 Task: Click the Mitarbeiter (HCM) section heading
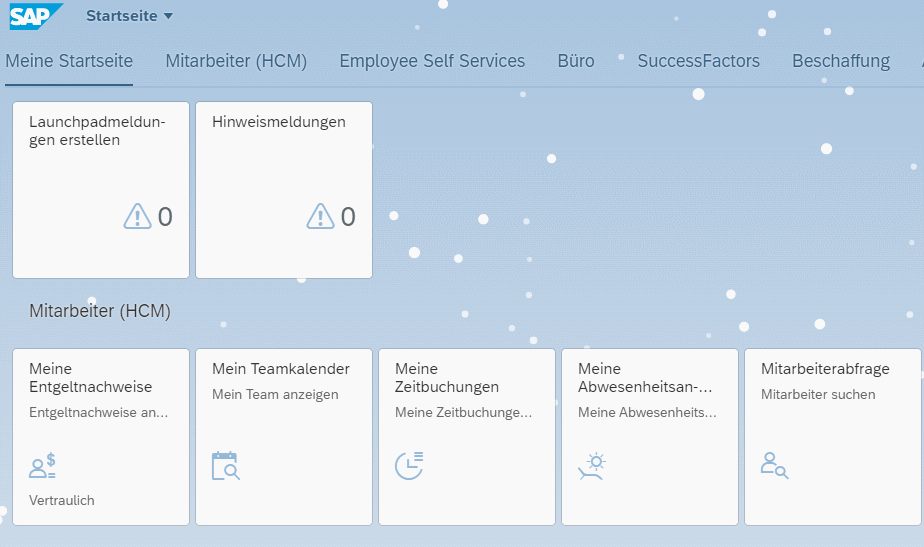click(100, 311)
